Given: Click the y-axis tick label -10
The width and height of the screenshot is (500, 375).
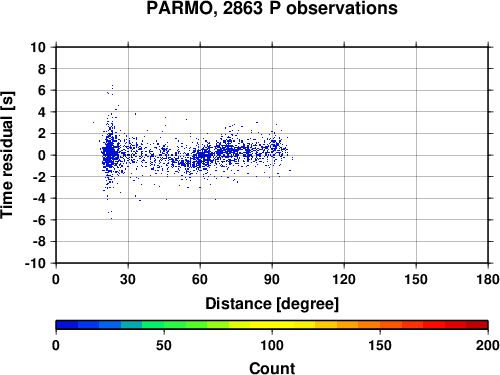Looking at the screenshot, I should (x=35, y=263).
